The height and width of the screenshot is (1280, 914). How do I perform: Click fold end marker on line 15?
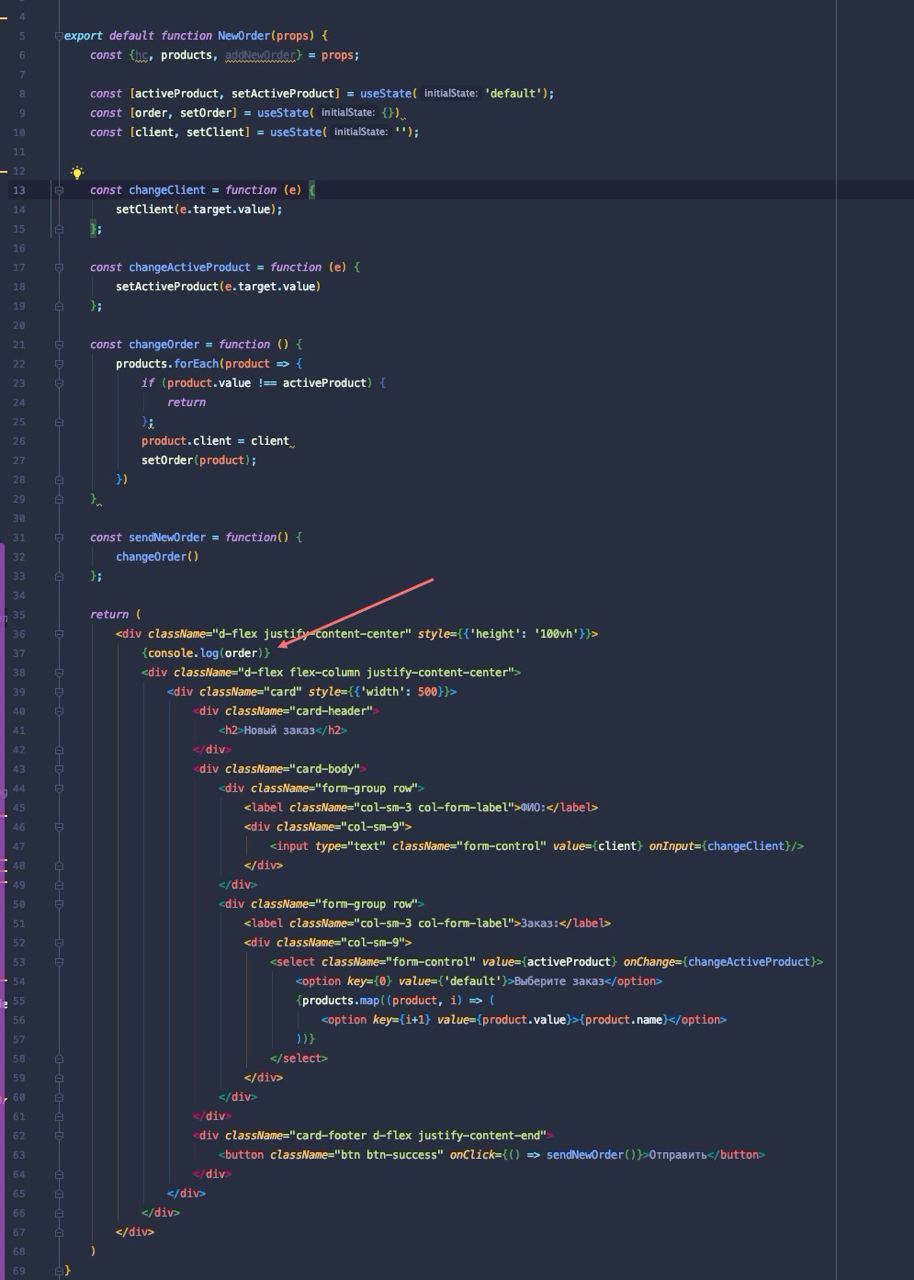coord(59,229)
